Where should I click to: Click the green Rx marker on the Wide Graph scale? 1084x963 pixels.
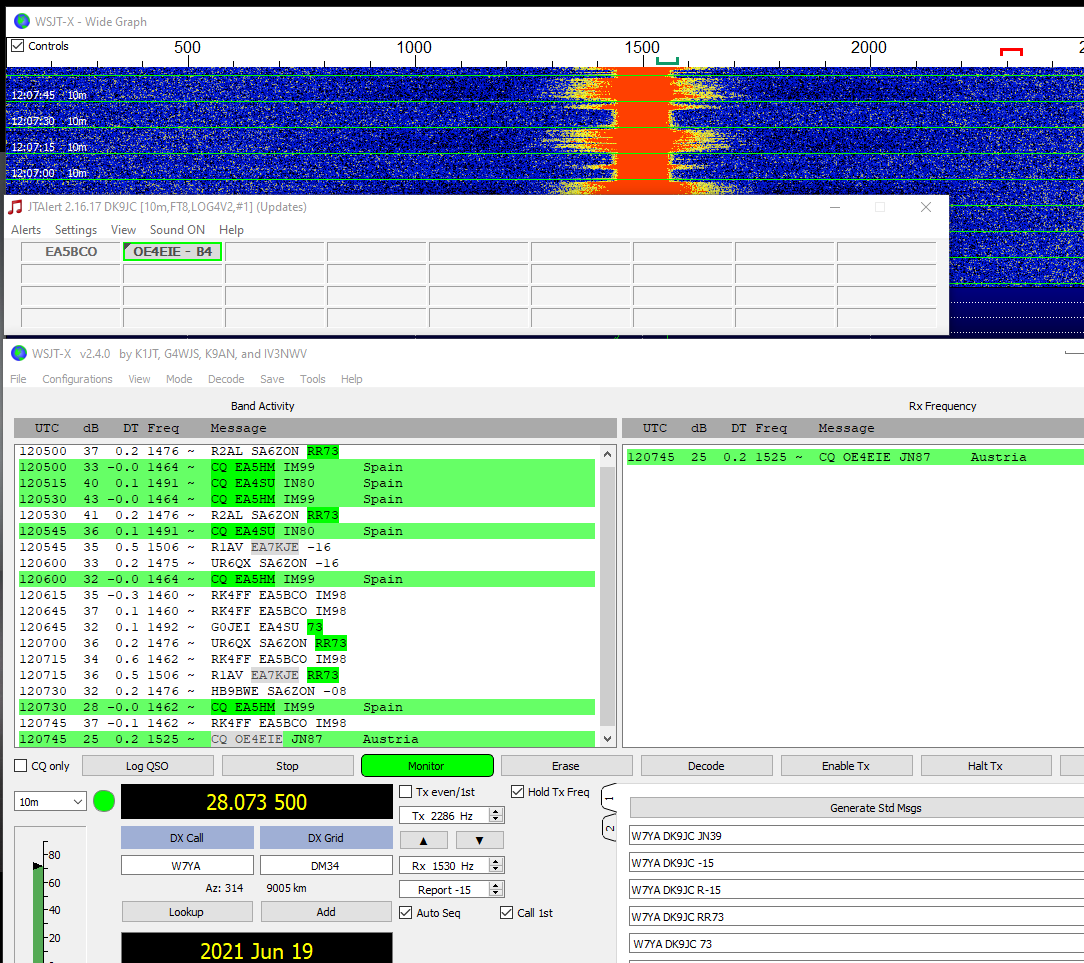coord(667,62)
